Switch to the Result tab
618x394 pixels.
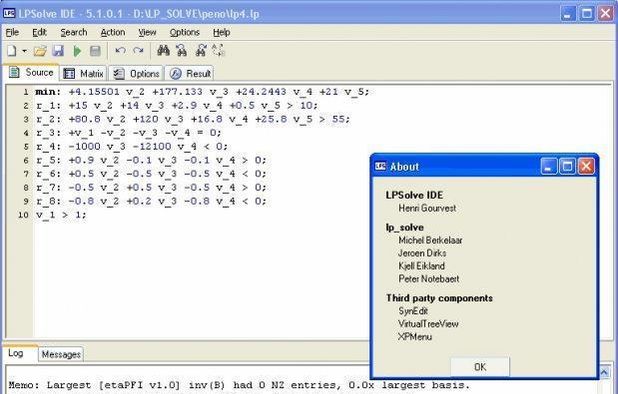tap(190, 74)
